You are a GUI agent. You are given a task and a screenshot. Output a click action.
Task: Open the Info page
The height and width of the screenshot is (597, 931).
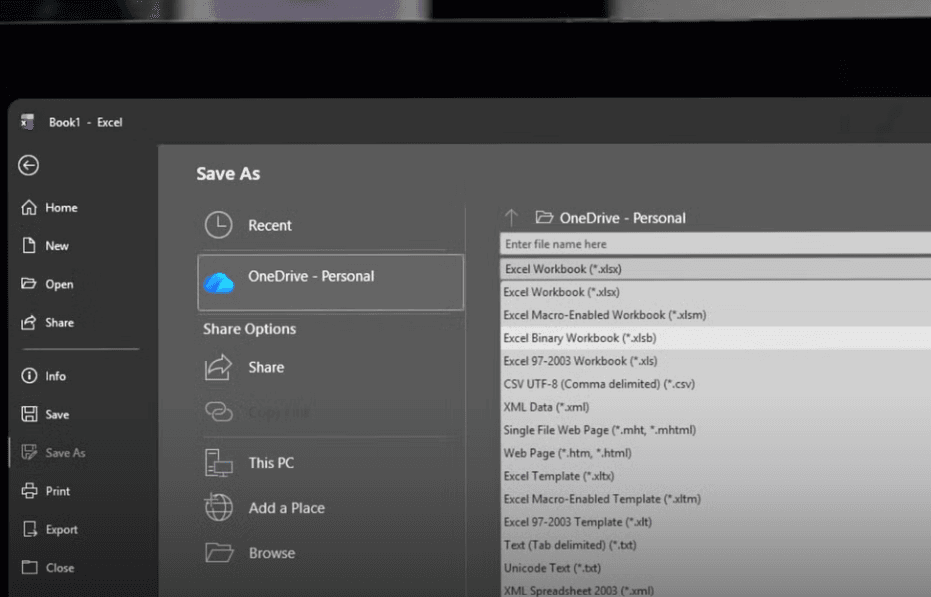point(55,376)
